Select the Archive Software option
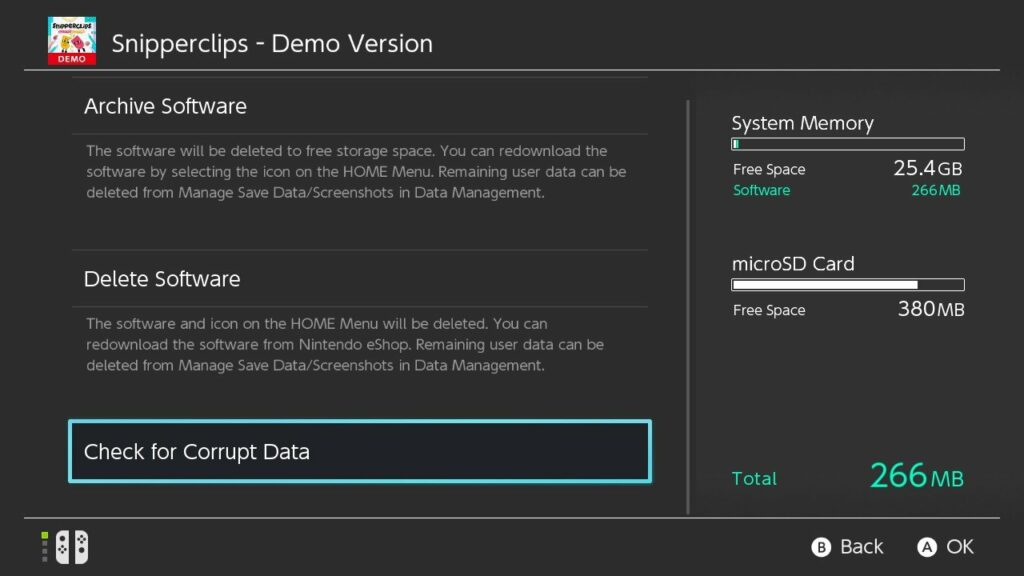 pos(360,106)
